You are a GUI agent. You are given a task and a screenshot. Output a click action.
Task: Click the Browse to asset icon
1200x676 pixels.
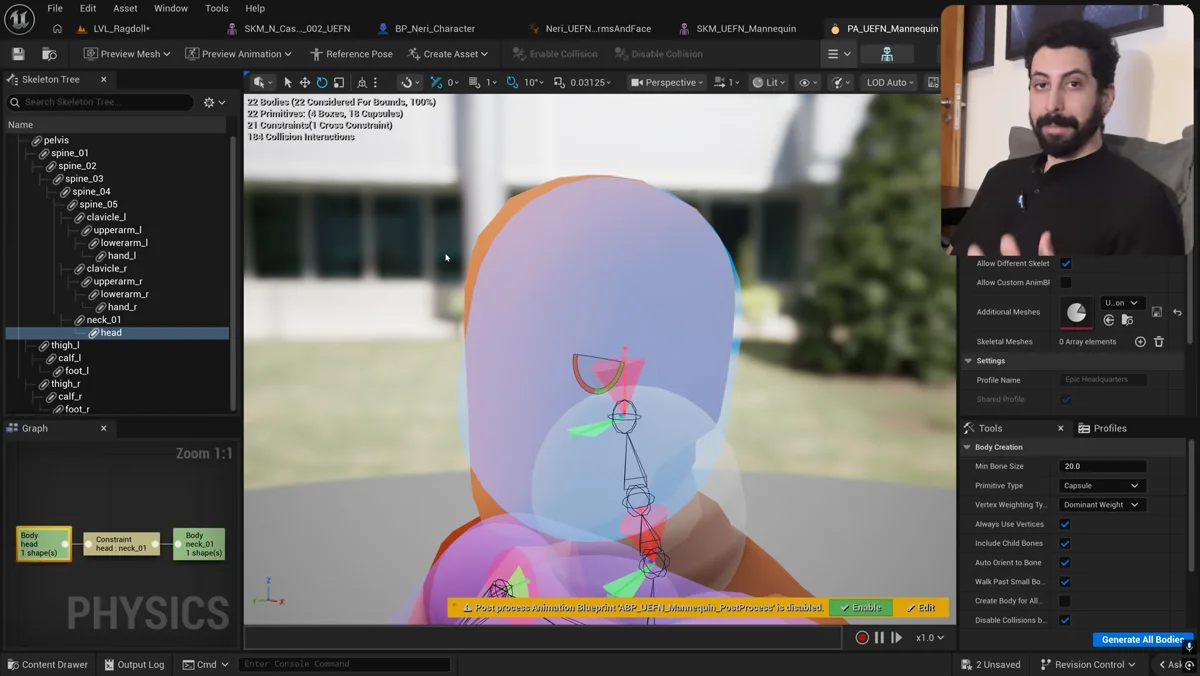pos(49,54)
